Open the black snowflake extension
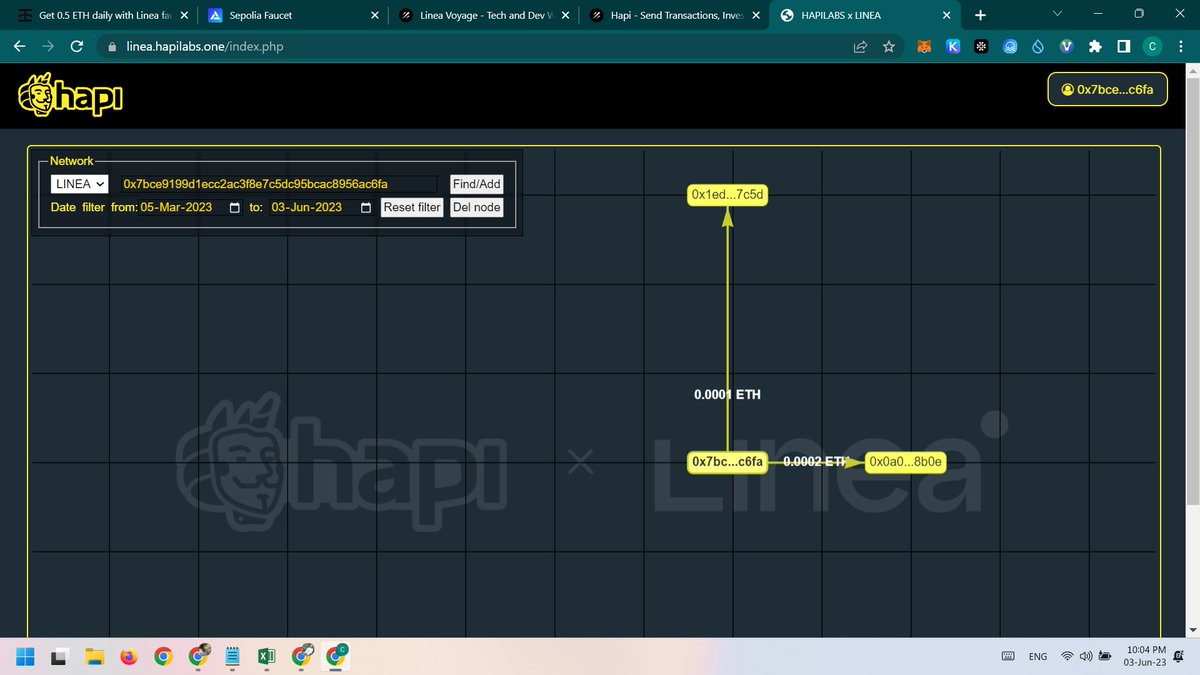The image size is (1200, 675). (982, 46)
